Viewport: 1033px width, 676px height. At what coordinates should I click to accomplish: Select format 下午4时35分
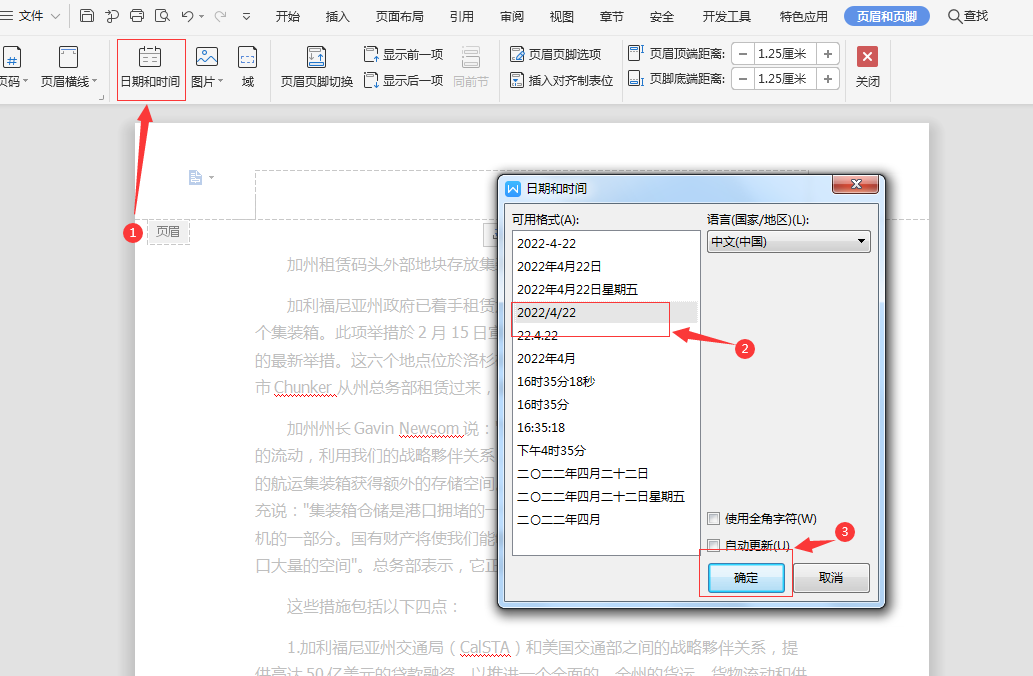605,451
